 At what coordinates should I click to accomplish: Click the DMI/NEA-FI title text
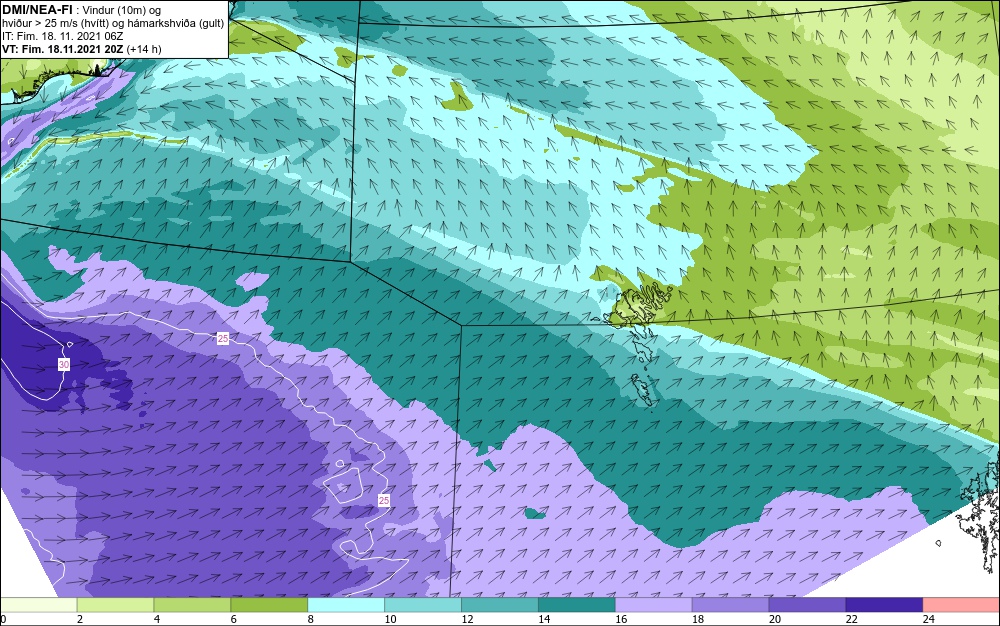[37, 10]
